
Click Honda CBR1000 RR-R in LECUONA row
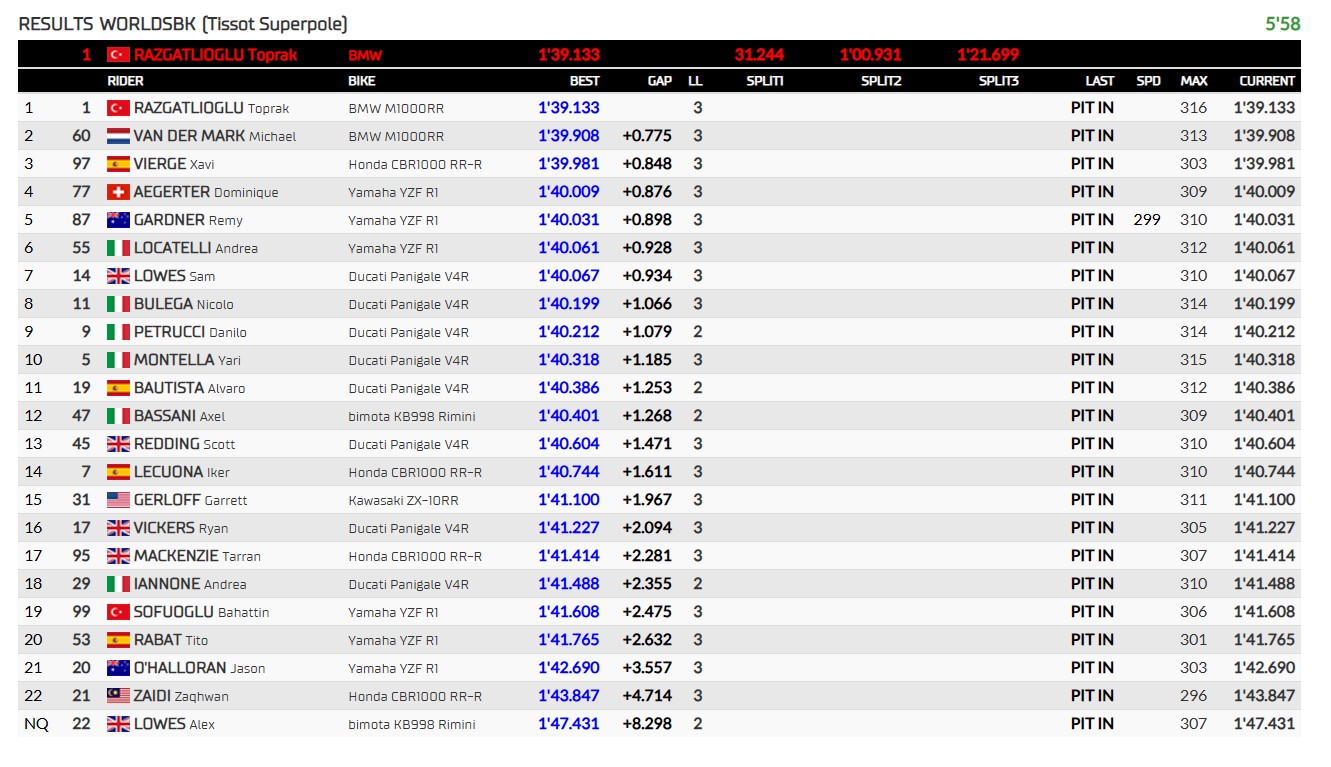point(415,472)
